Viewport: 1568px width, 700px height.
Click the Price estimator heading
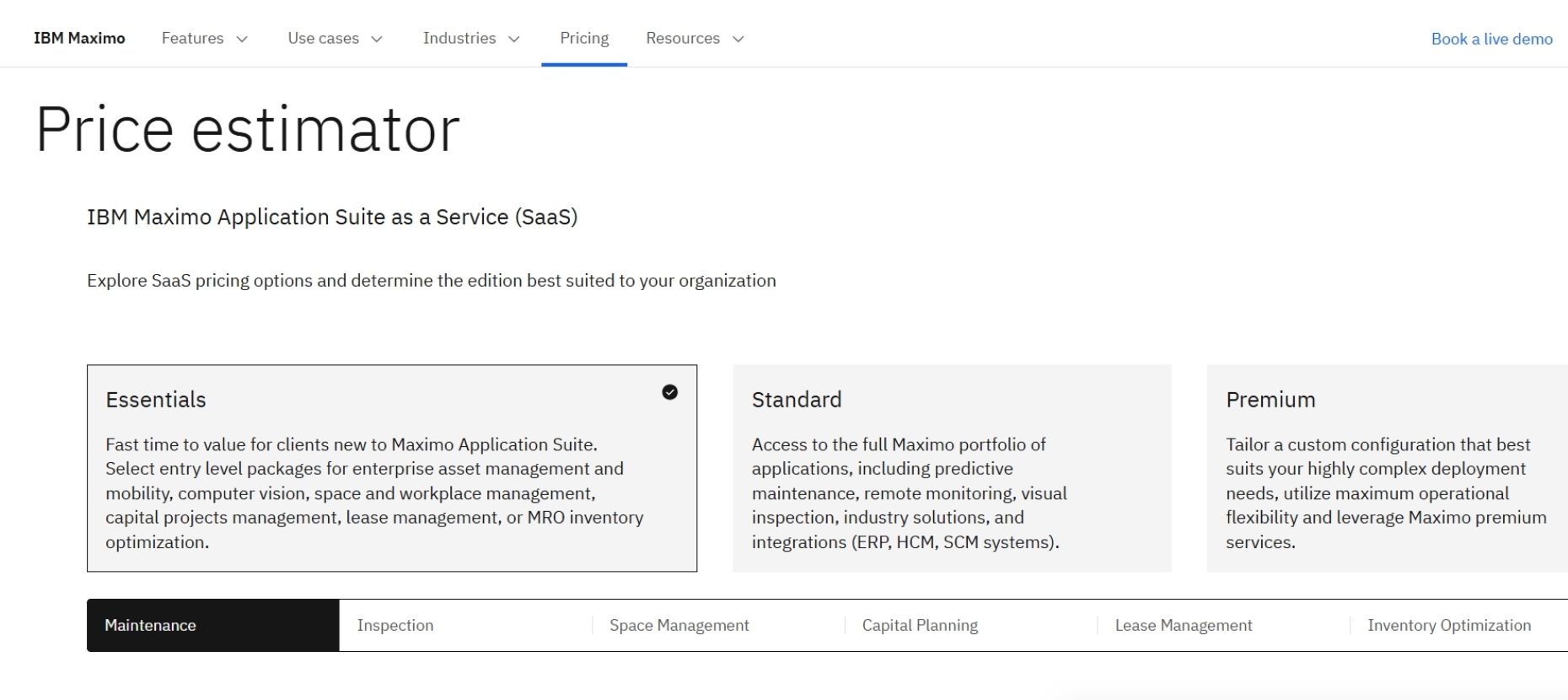coord(248,130)
